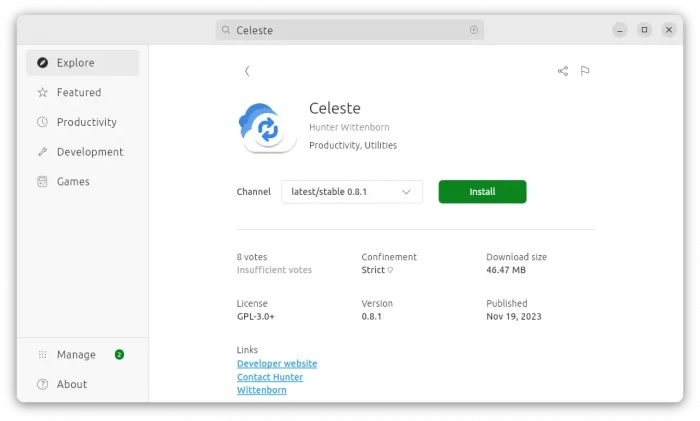Expand the latest/stable 0.8.1 chevron
700x421 pixels.
click(406, 192)
